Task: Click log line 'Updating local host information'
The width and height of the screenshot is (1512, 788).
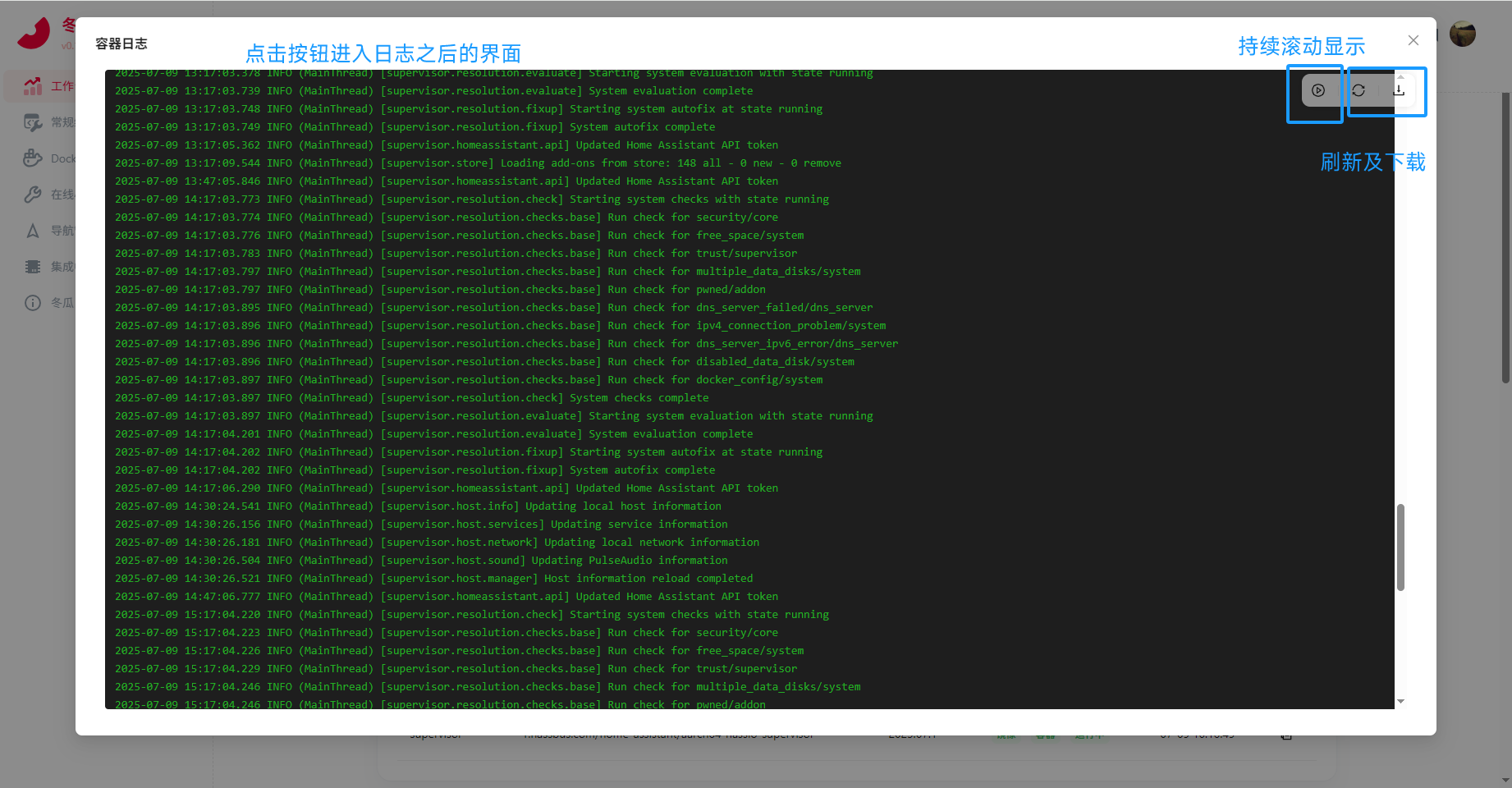Action: (x=418, y=506)
